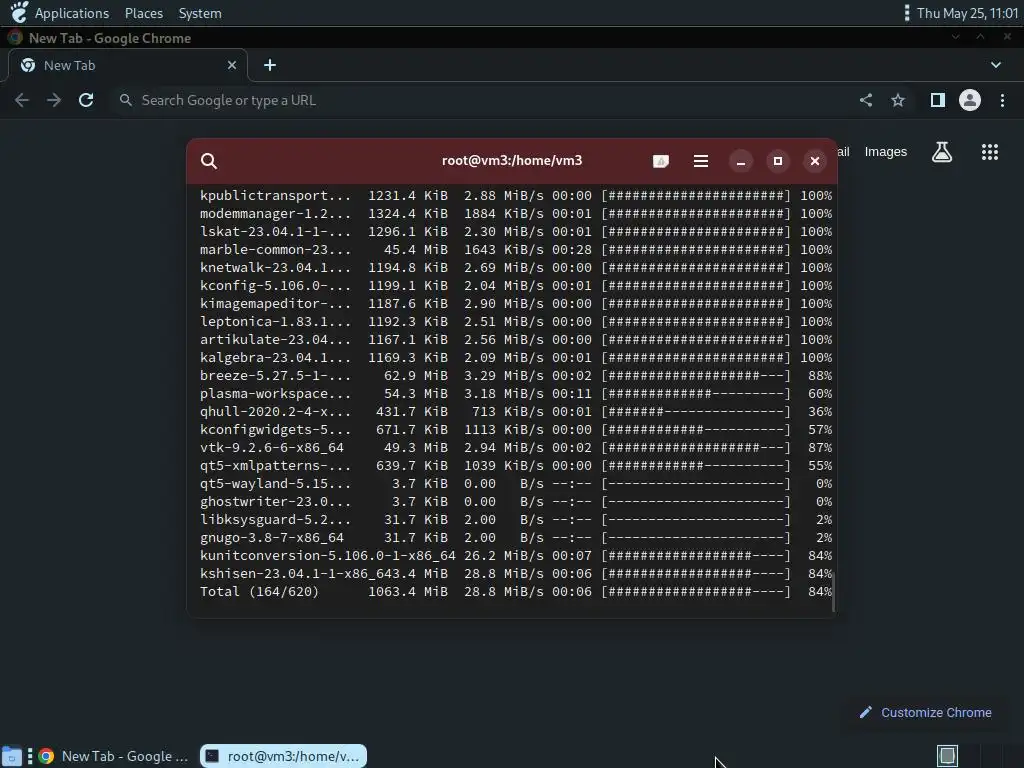
Task: Click the vtk-9.2.6-6-x86_64 row
Action: 516,447
